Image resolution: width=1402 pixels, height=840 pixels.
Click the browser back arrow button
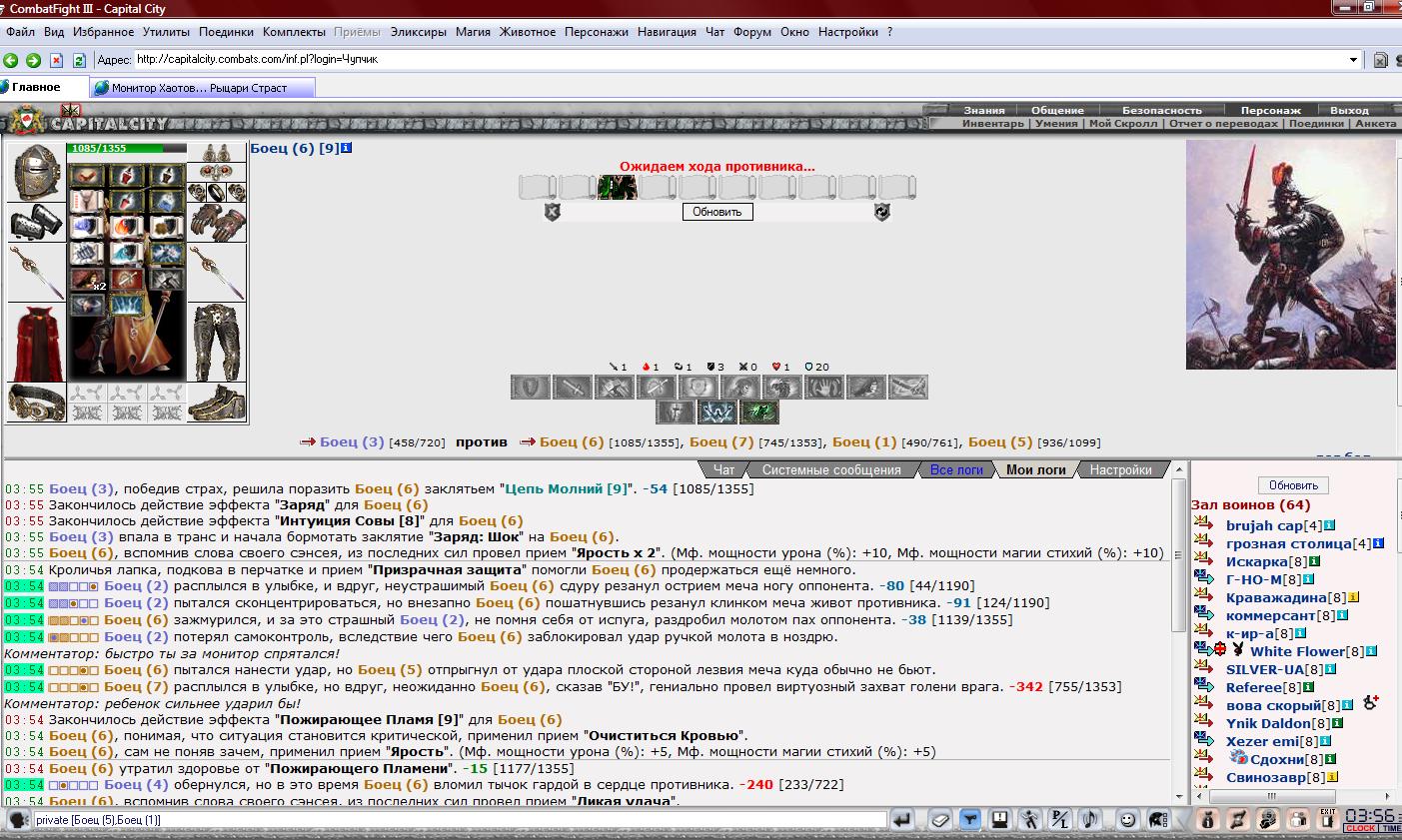point(11,60)
